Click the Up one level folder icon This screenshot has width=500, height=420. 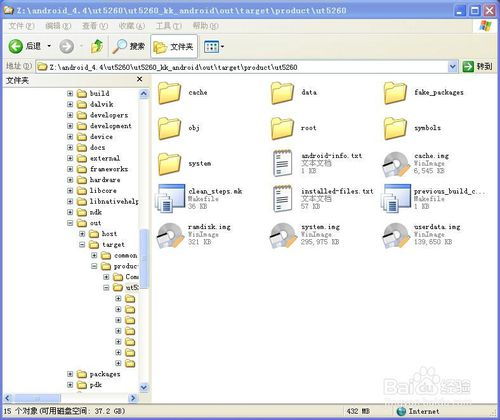(x=97, y=46)
